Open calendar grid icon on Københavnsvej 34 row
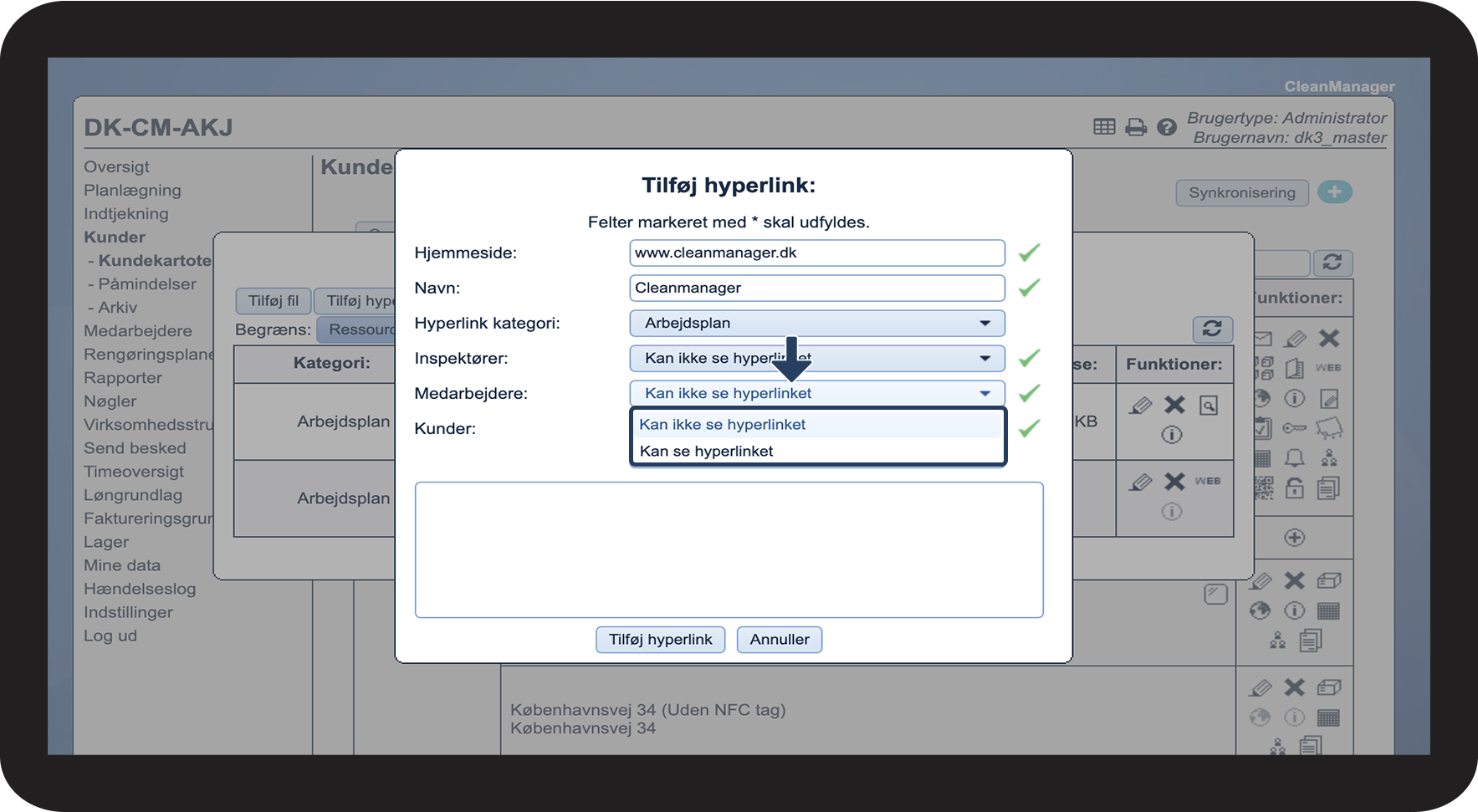Image resolution: width=1478 pixels, height=812 pixels. point(1328,718)
